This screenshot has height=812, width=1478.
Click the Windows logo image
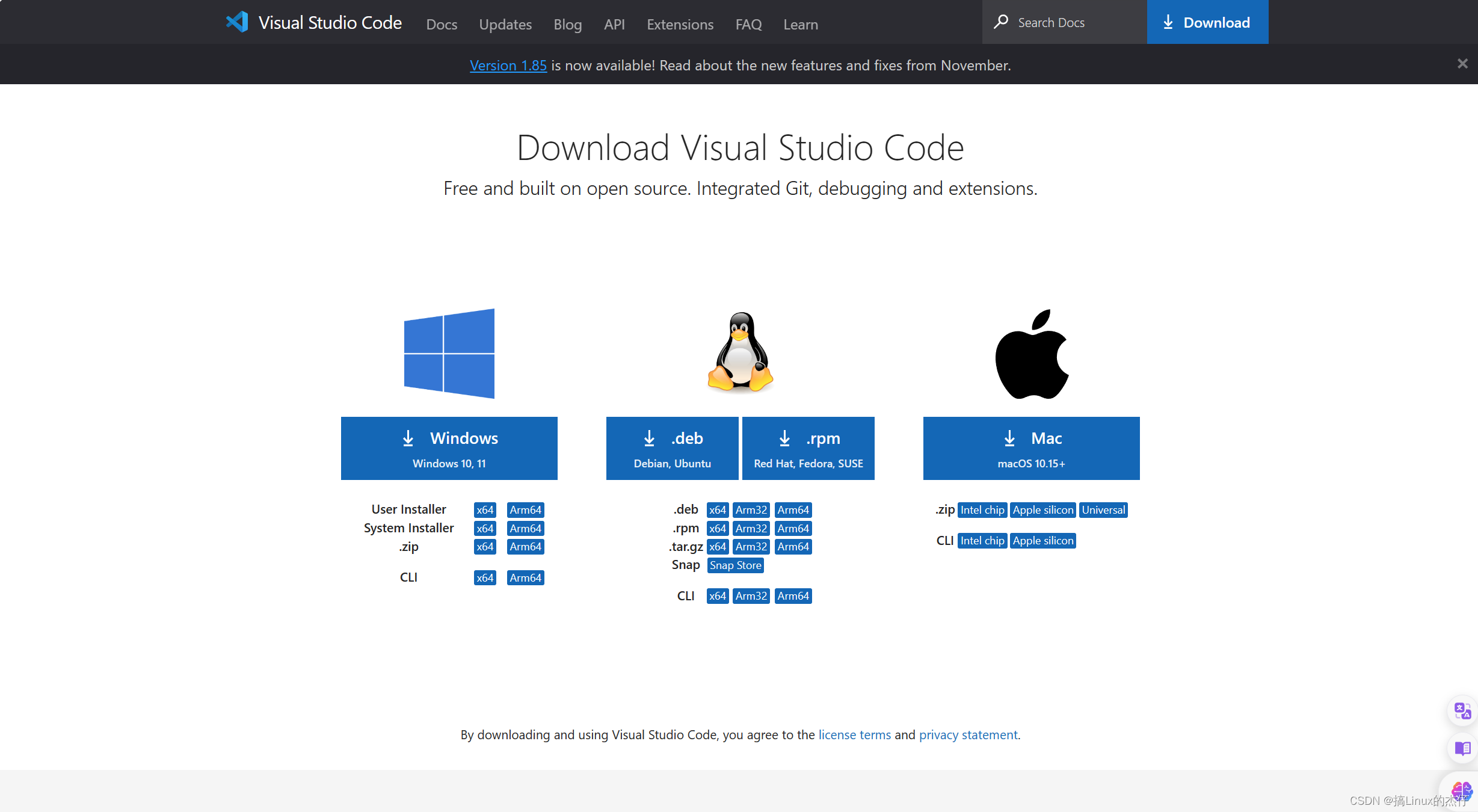(449, 354)
